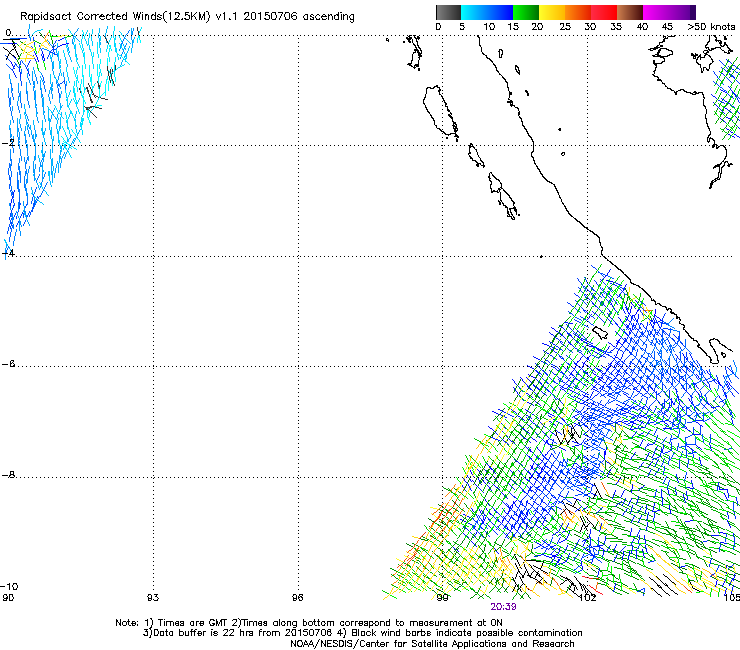Click the blue 10-15 knots legend segment

(x=500, y=12)
